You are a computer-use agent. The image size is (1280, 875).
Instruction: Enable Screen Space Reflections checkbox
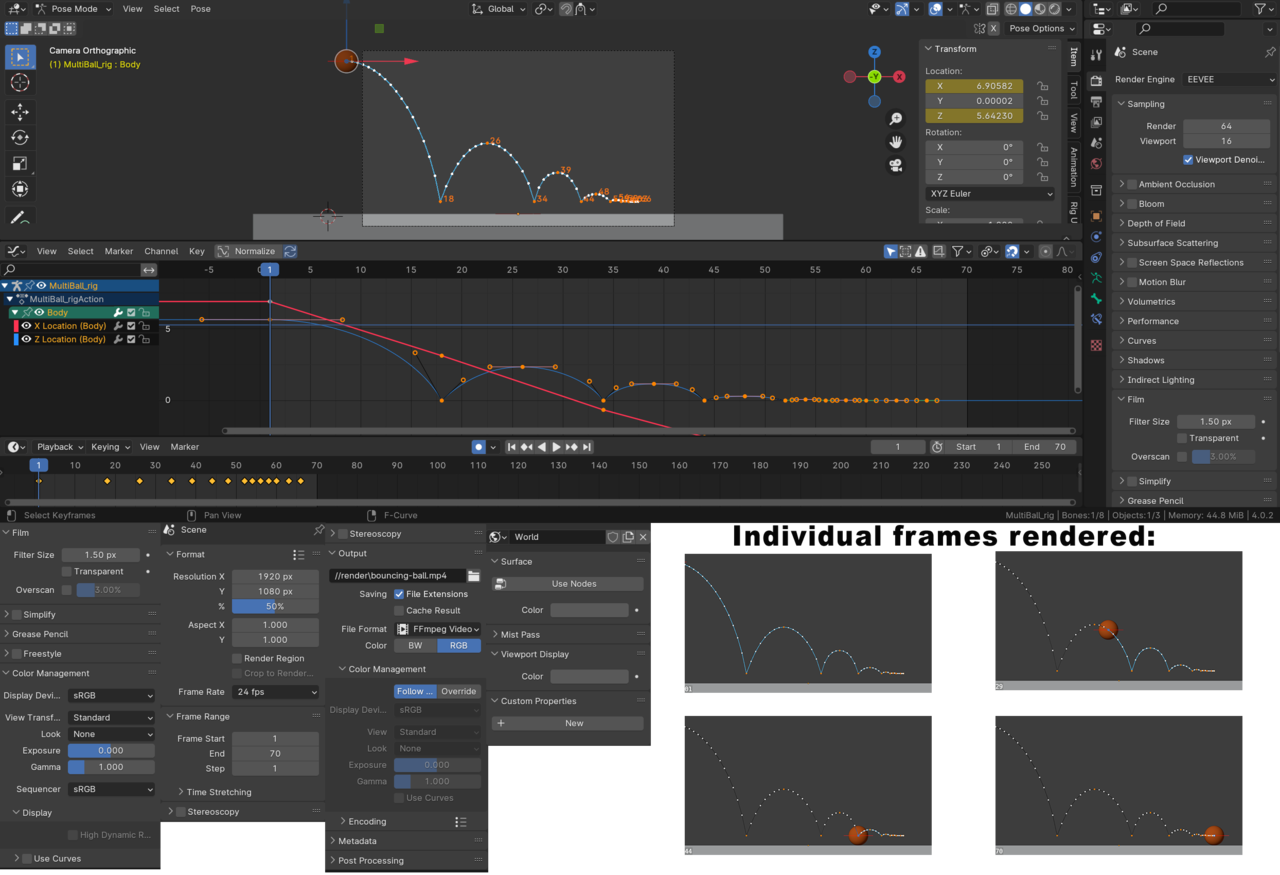(x=1132, y=263)
